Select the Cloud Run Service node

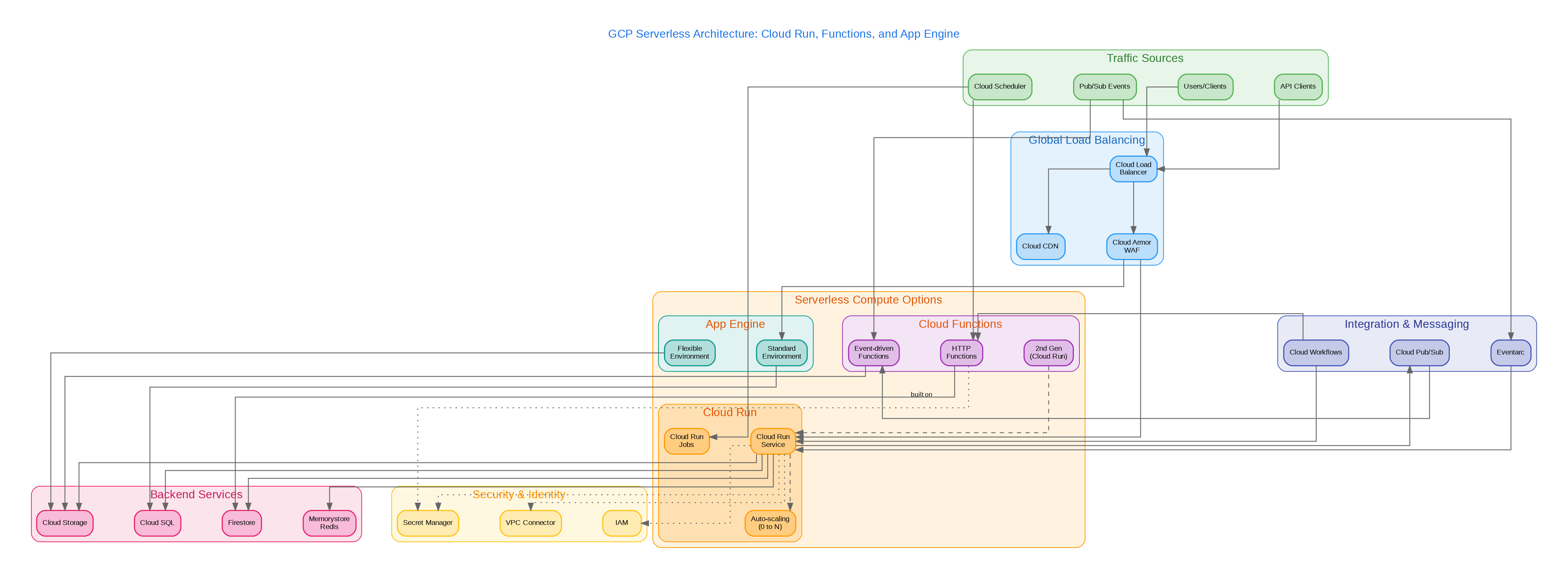773,441
